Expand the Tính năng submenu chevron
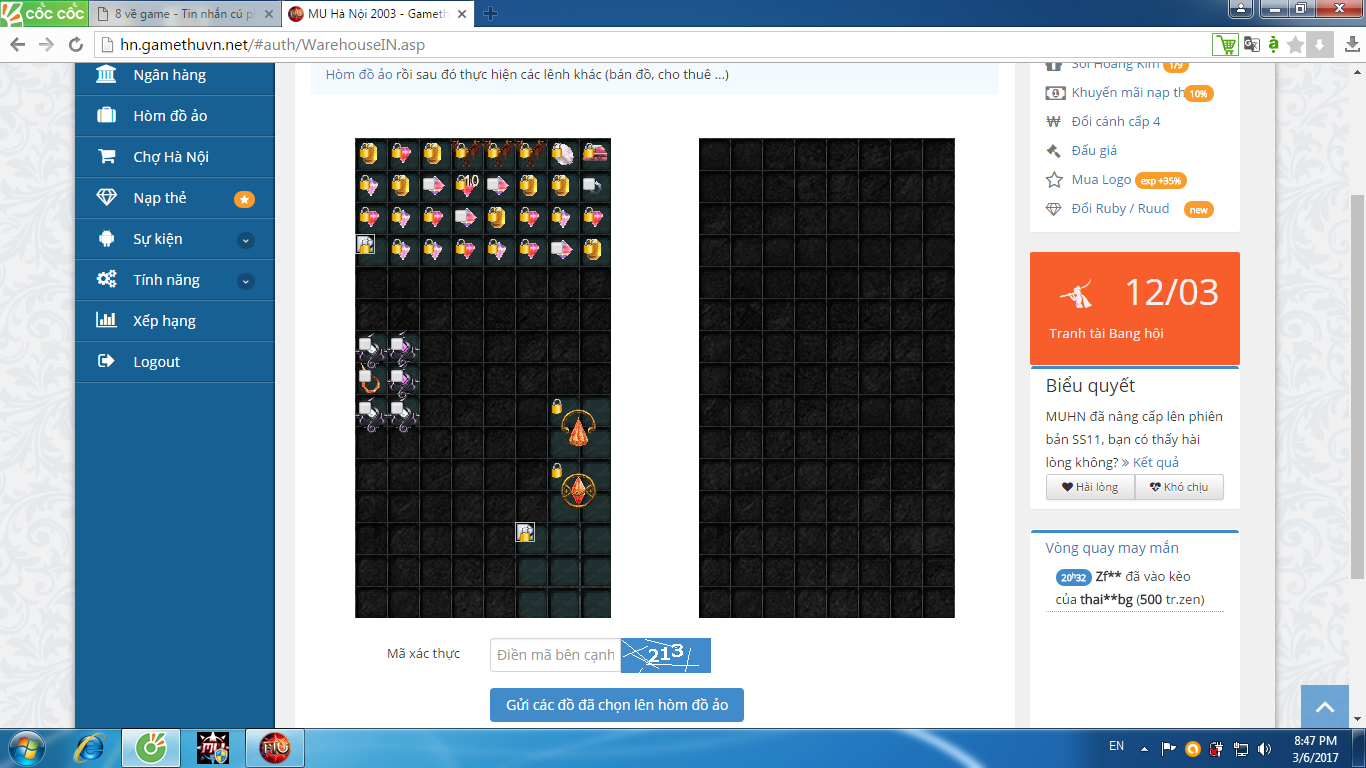 [246, 281]
